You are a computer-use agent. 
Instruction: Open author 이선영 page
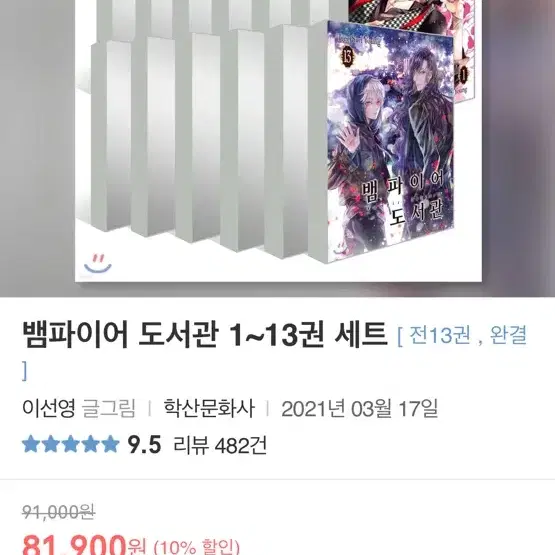pos(49,408)
